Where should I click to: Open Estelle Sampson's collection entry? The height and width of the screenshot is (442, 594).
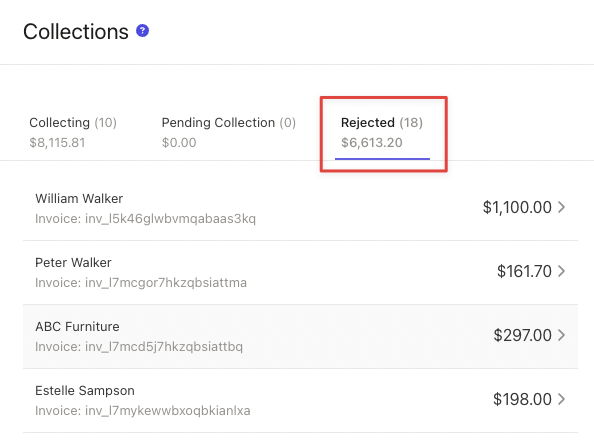point(300,400)
